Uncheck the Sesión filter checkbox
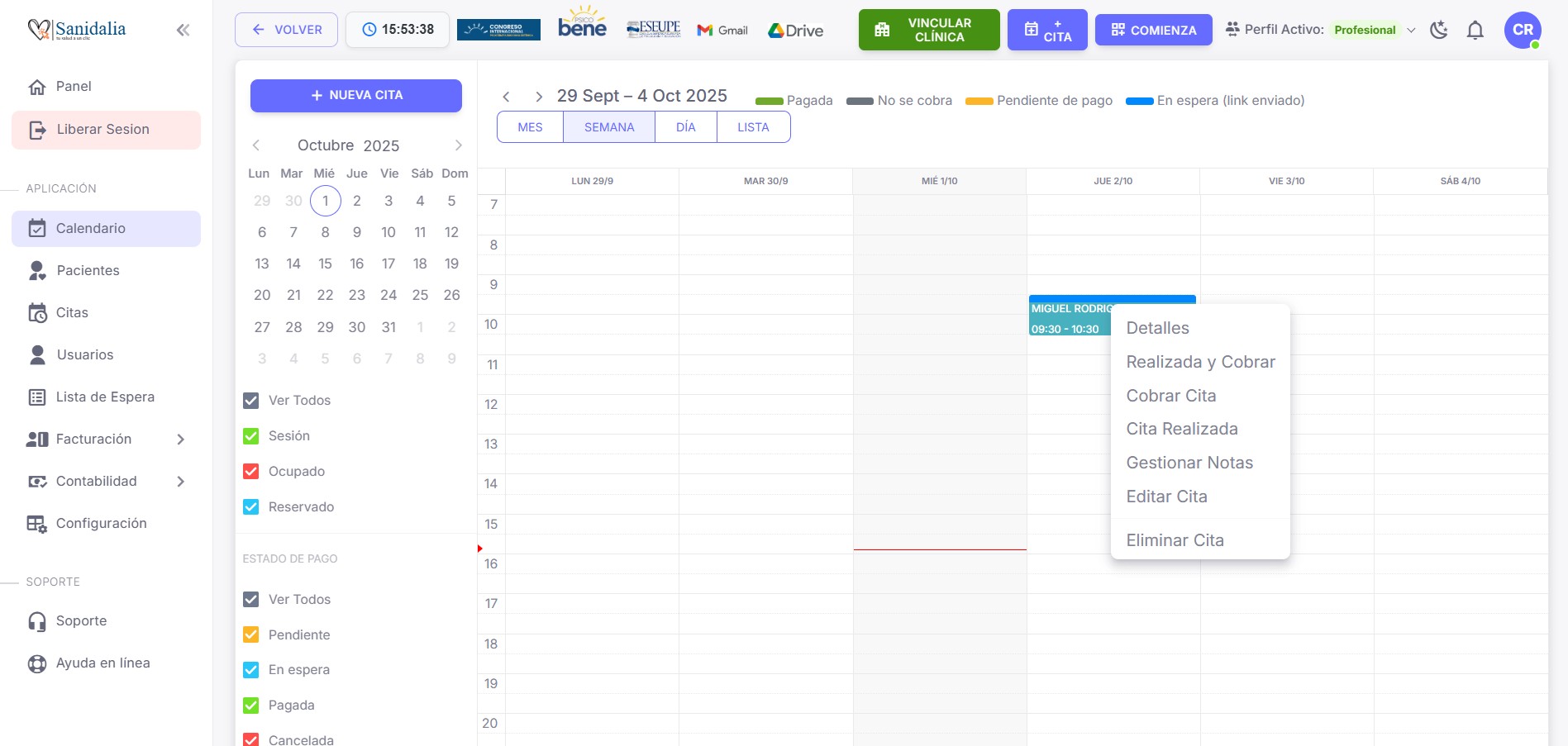This screenshot has width=1568, height=746. 251,436
